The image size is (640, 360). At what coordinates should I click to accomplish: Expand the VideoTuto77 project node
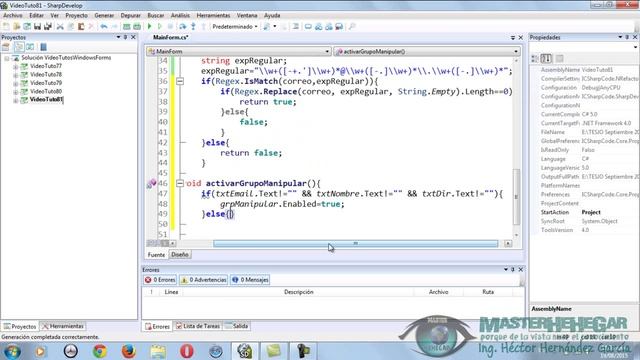pyautogui.click(x=16, y=66)
